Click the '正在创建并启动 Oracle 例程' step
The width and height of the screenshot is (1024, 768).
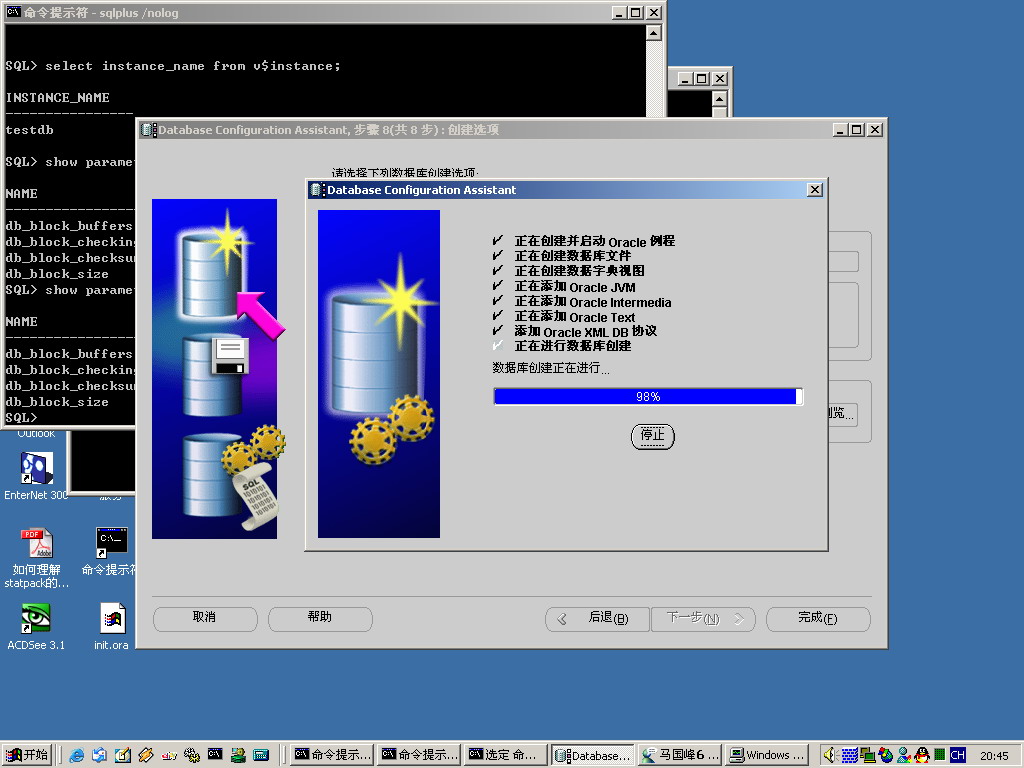(594, 241)
